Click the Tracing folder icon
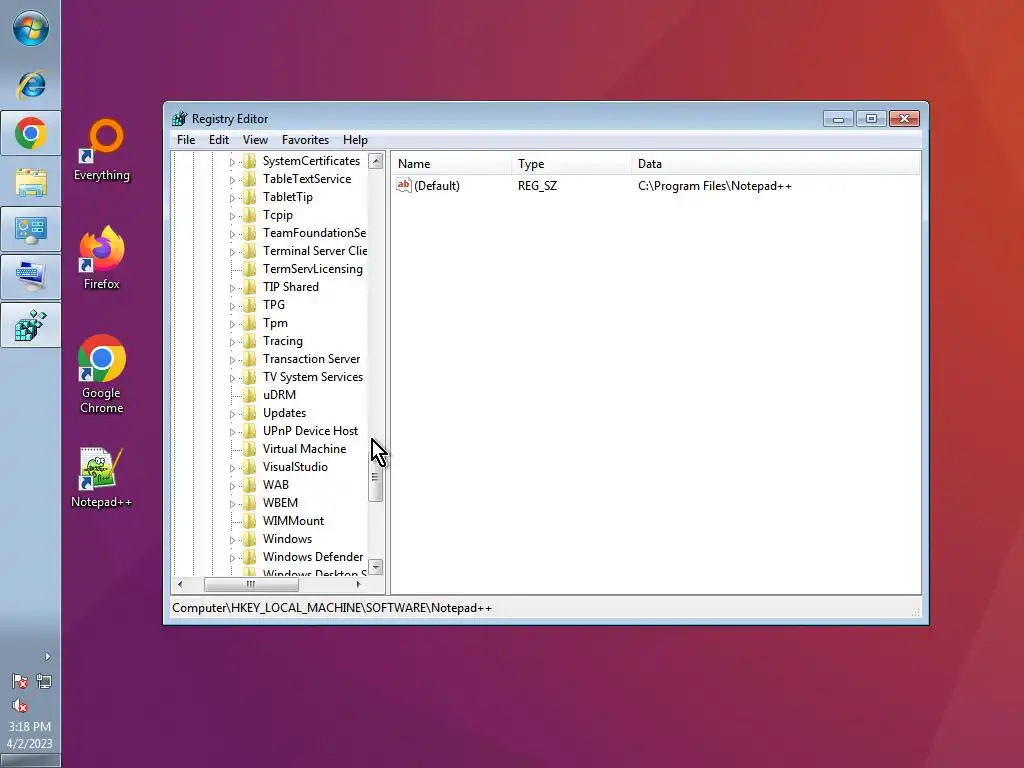Viewport: 1024px width, 768px height. click(x=249, y=341)
